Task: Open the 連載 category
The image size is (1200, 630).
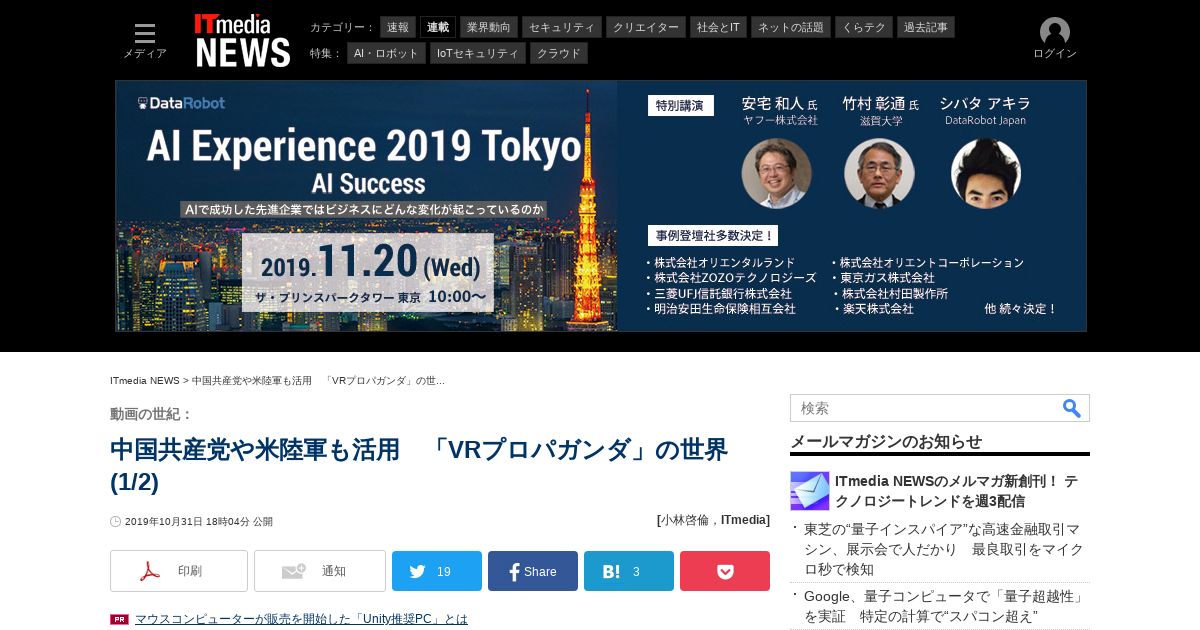Action: pyautogui.click(x=438, y=27)
